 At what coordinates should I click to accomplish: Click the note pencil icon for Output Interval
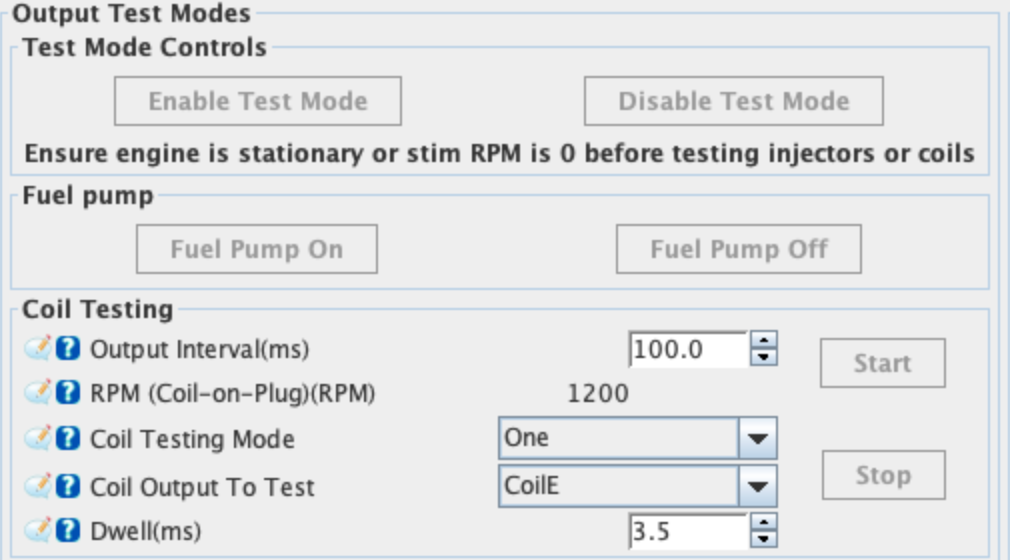pyautogui.click(x=38, y=348)
